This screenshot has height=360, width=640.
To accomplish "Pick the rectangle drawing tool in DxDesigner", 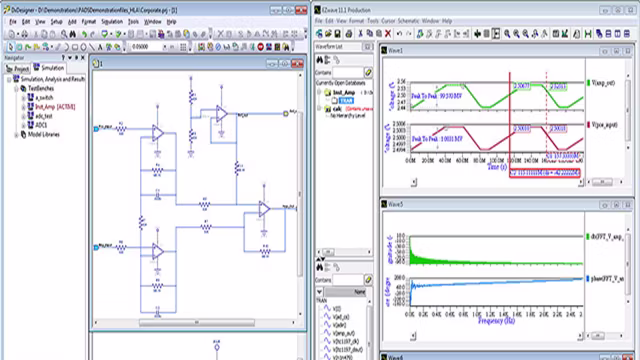I will (75, 47).
